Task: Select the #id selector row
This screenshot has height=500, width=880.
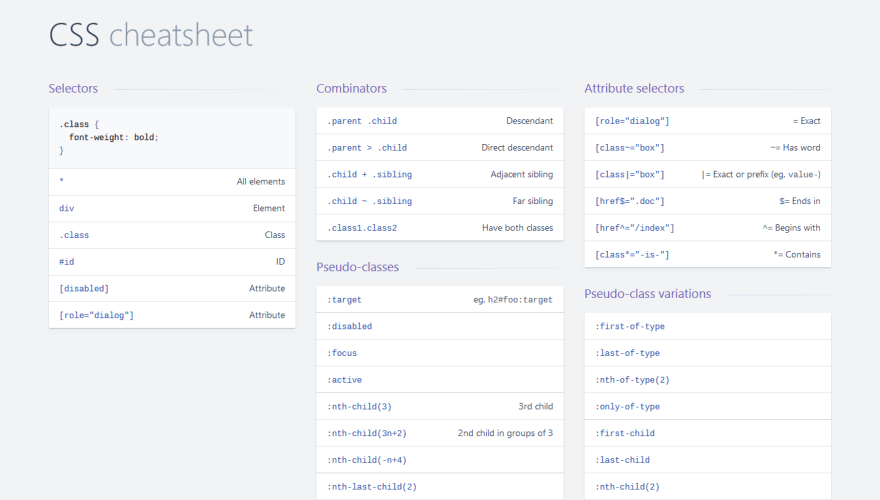Action: pyautogui.click(x=171, y=262)
